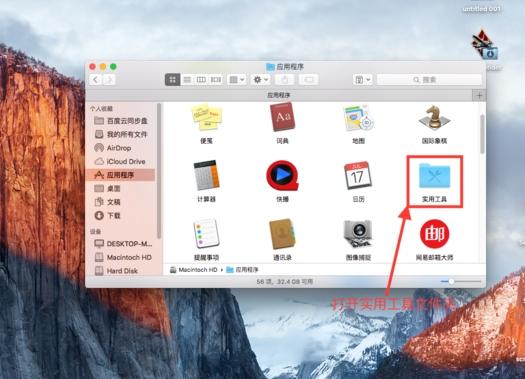Select Hard Disk in the sidebar
The width and height of the screenshot is (525, 379).
(x=123, y=271)
